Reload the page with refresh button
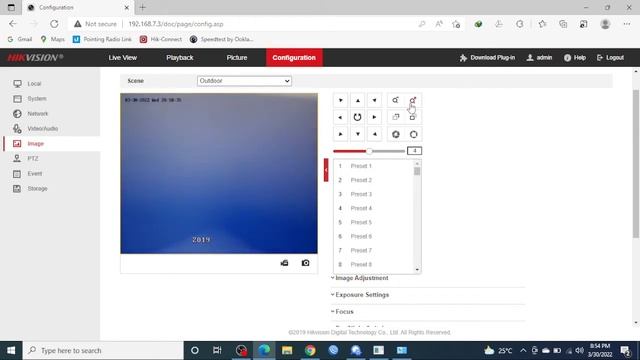Screen dimensions: 640x360 click(x=54, y=24)
